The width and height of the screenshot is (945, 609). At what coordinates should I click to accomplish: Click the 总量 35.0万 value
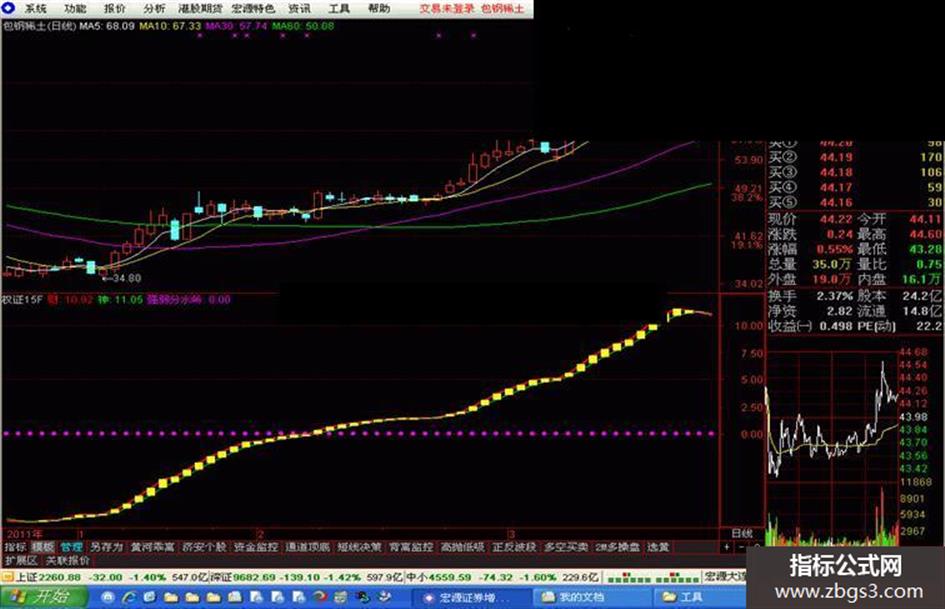[831, 264]
